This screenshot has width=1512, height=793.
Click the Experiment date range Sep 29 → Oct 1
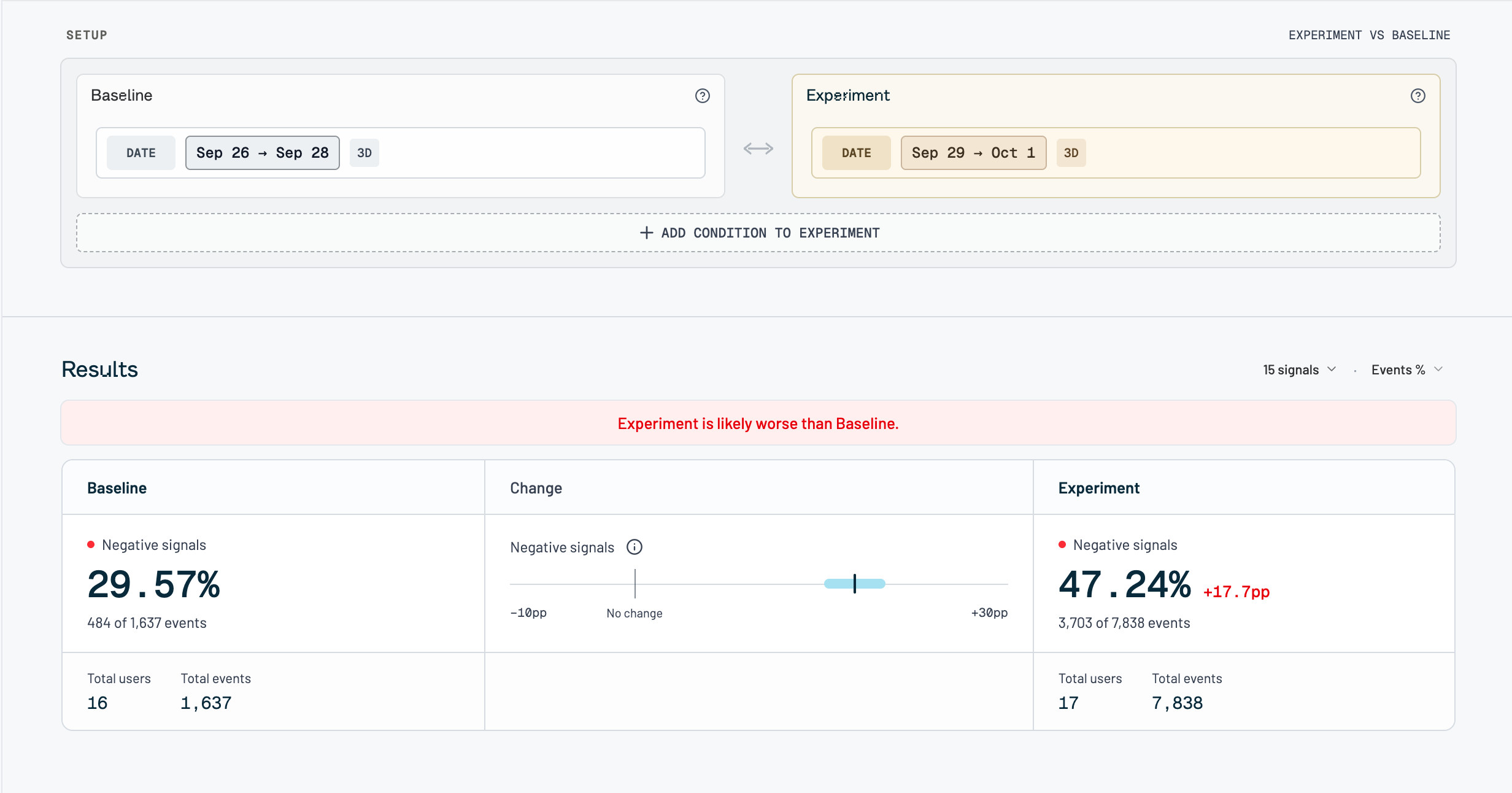click(x=973, y=153)
